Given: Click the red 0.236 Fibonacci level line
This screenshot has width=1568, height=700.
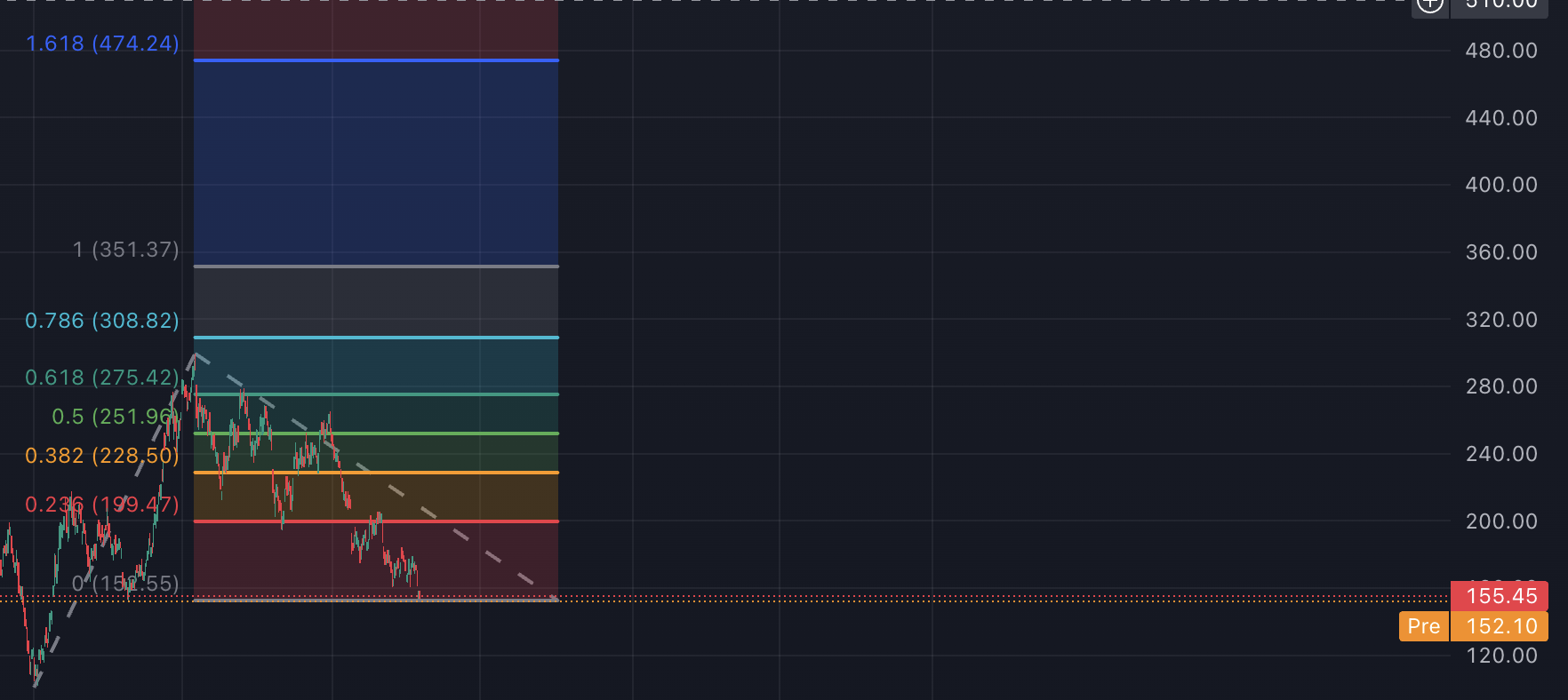Looking at the screenshot, I should pyautogui.click(x=444, y=521).
